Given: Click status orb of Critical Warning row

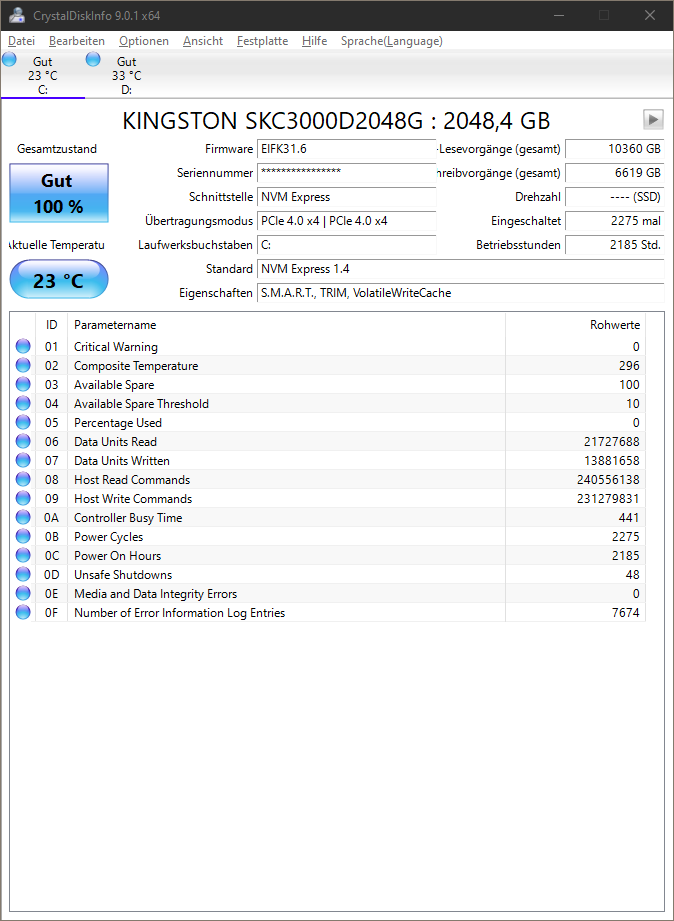Looking at the screenshot, I should (23, 347).
